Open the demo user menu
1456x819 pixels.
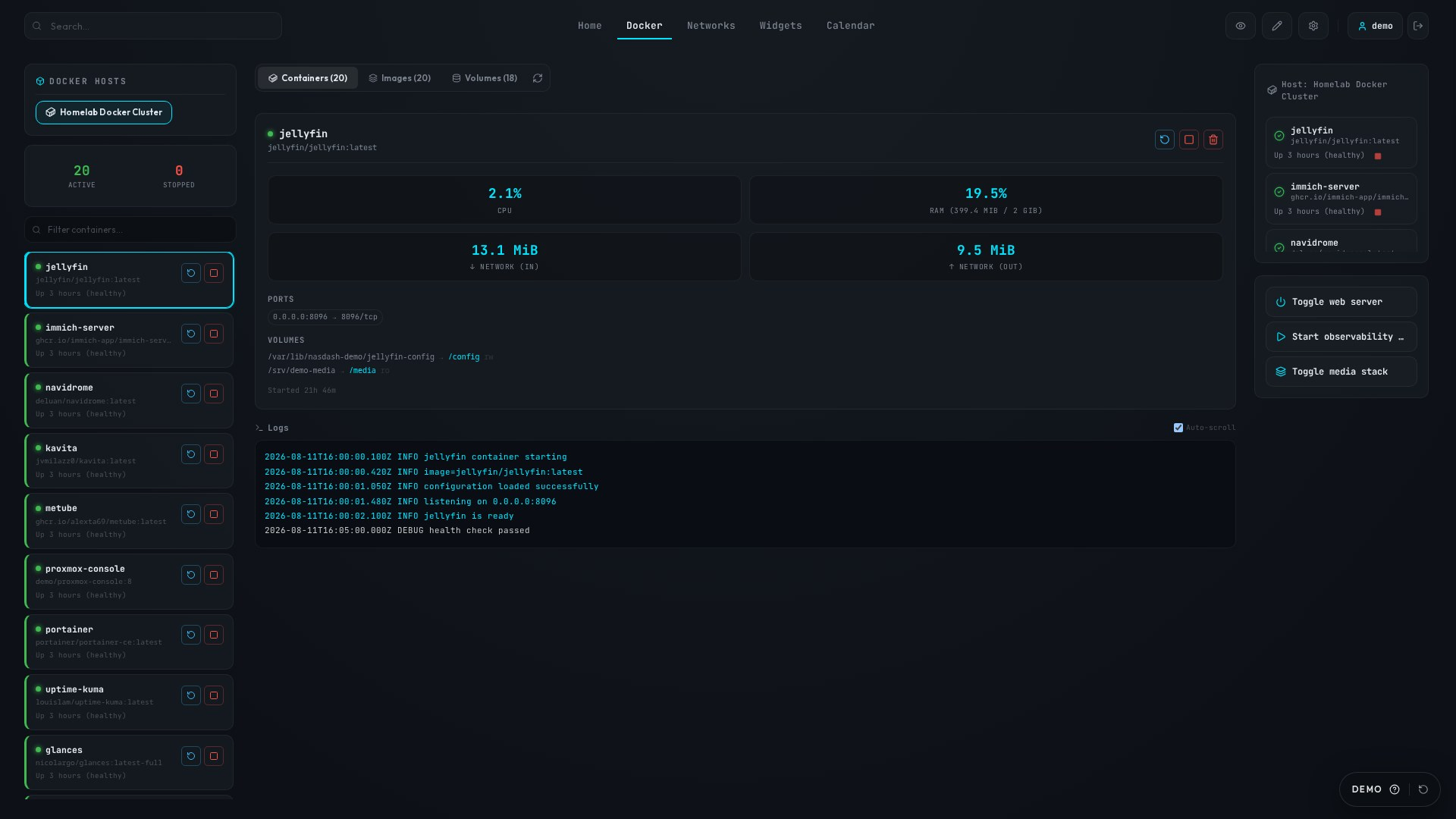pos(1375,26)
